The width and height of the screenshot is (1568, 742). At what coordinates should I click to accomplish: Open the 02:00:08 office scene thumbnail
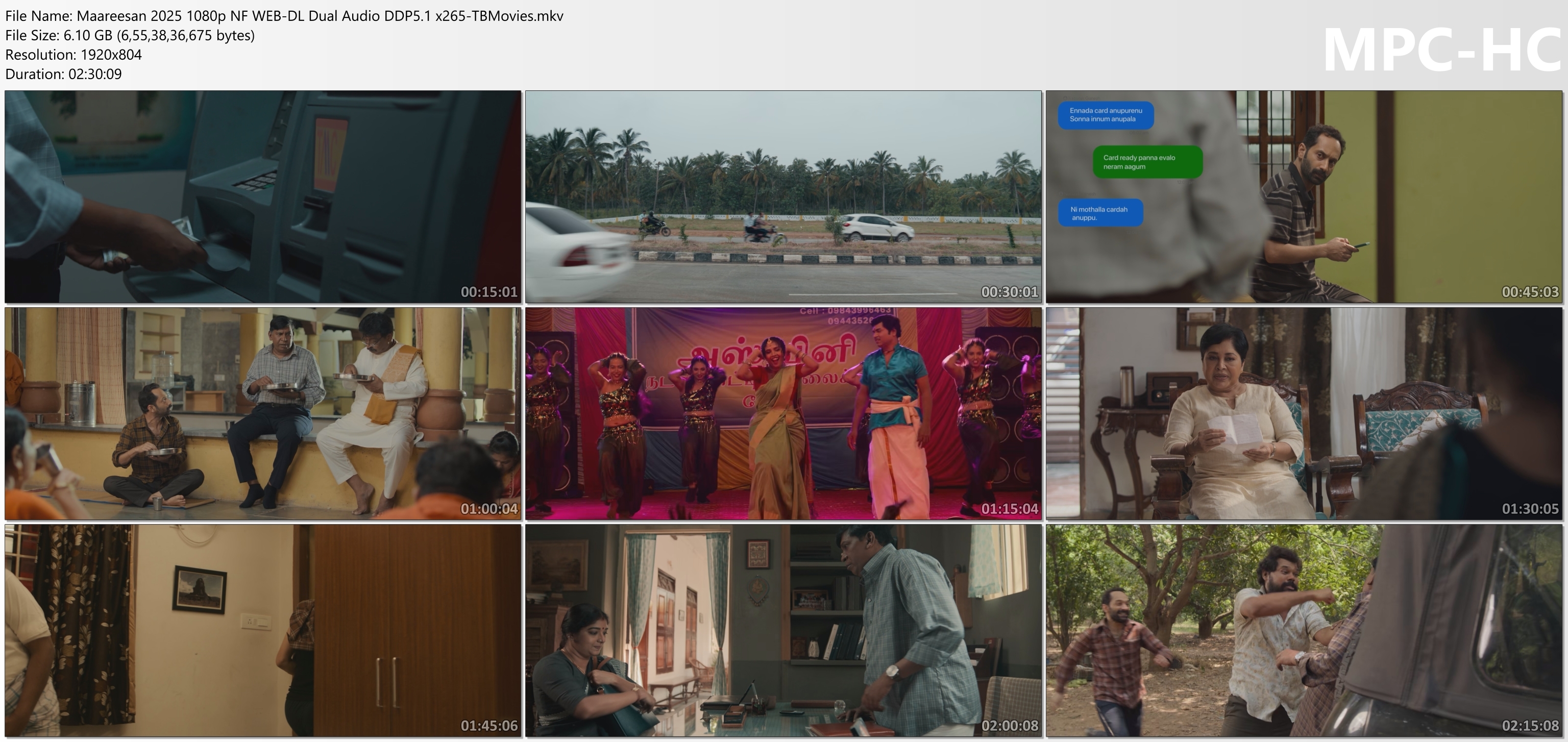(x=783, y=631)
